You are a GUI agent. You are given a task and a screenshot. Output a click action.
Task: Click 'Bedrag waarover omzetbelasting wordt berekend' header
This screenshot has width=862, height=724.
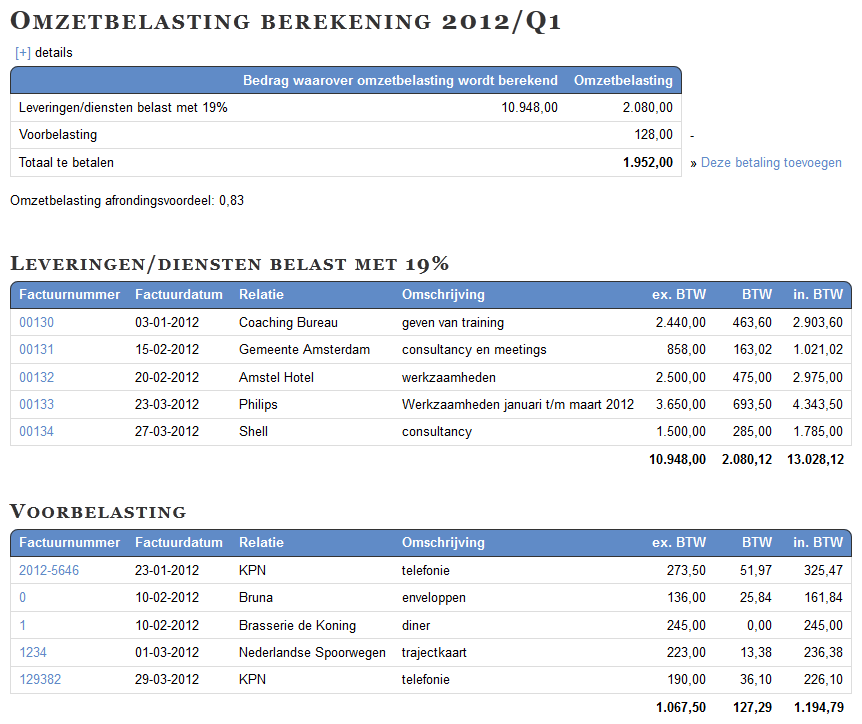[x=400, y=80]
